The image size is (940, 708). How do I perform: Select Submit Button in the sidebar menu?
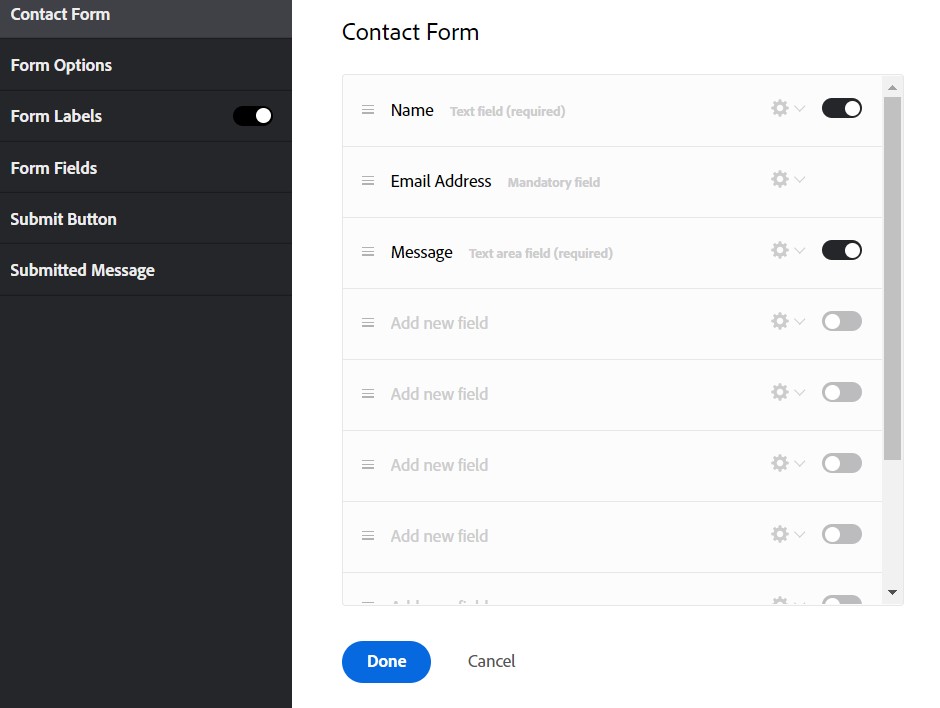point(63,219)
